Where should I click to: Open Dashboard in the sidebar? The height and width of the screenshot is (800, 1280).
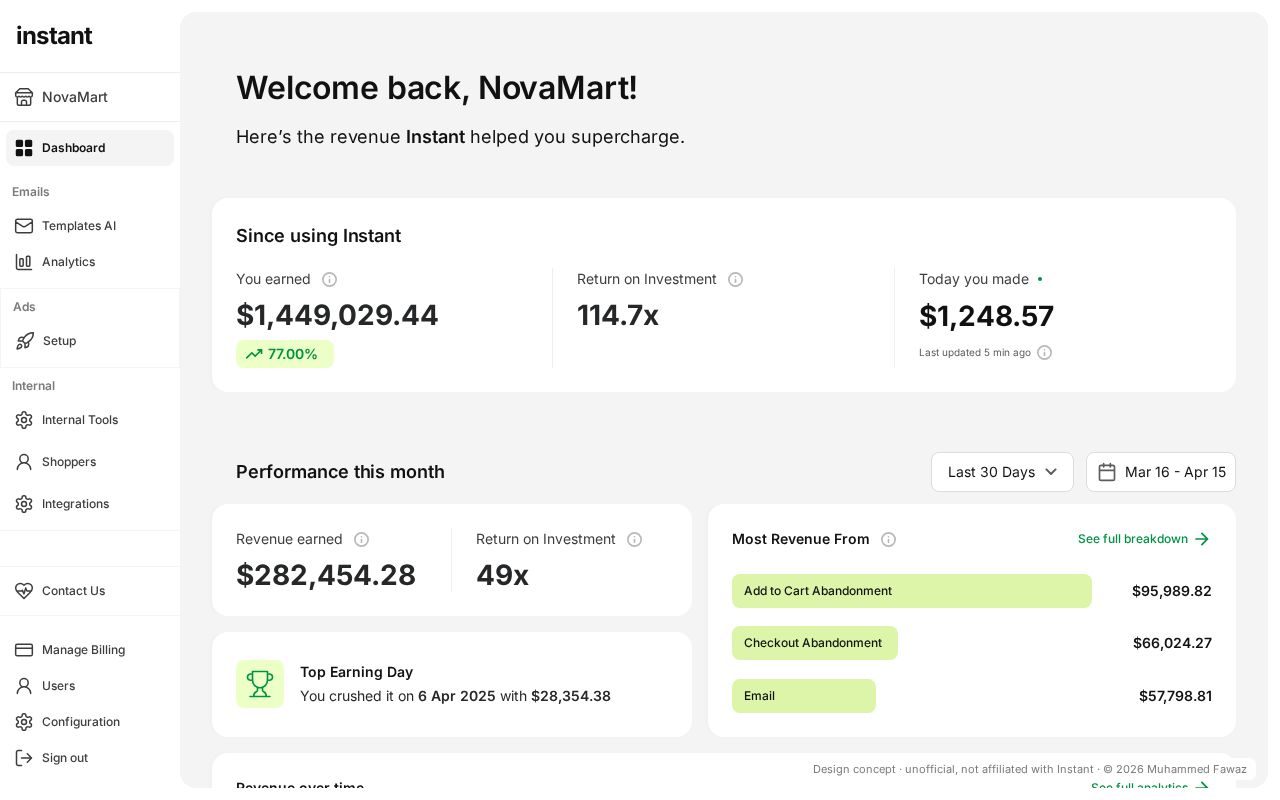(x=90, y=148)
